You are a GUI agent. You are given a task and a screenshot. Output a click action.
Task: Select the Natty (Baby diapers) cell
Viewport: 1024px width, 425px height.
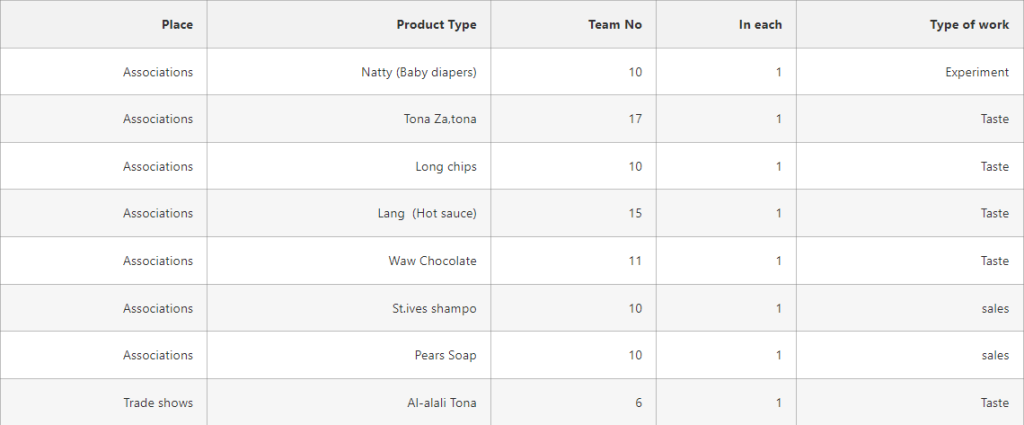pyautogui.click(x=349, y=72)
